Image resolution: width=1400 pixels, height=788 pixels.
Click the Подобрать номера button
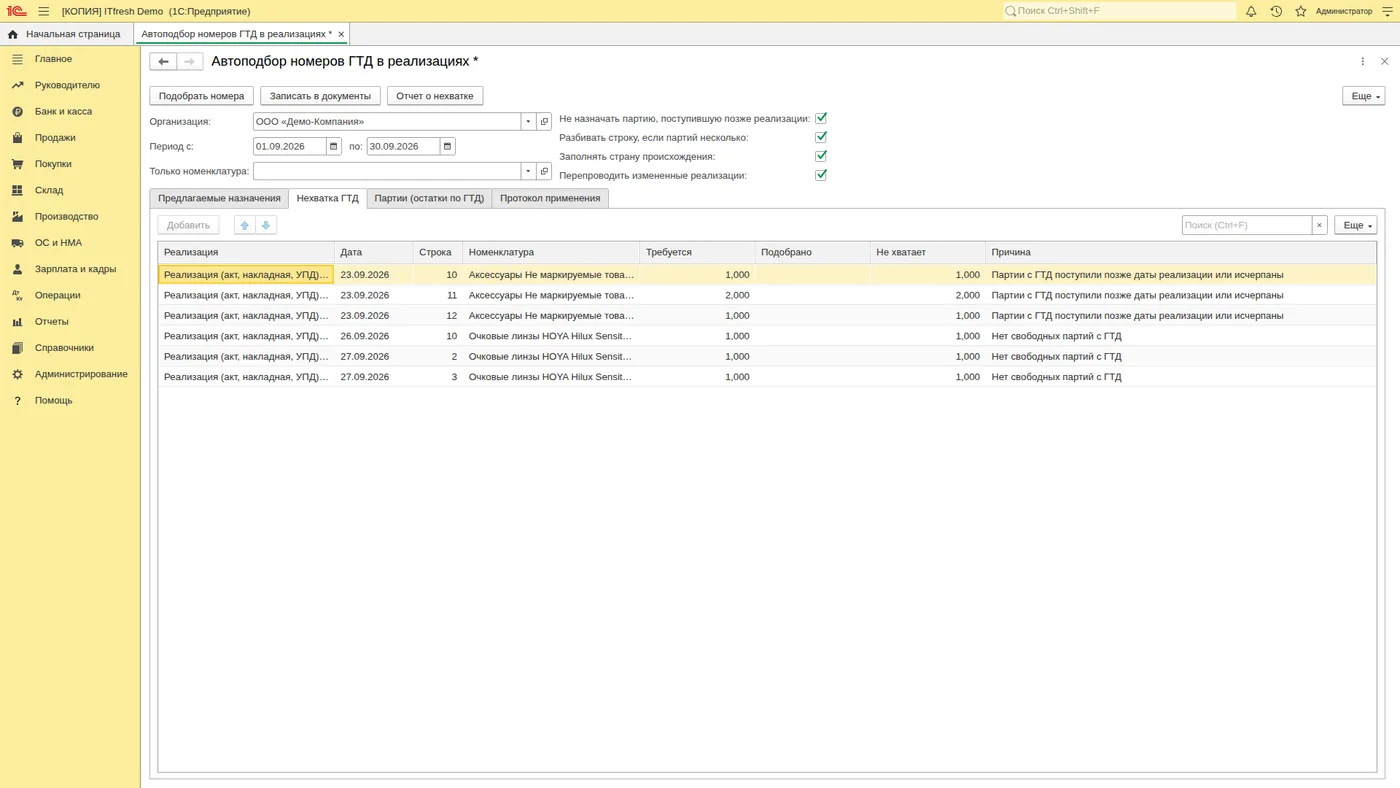(x=201, y=96)
